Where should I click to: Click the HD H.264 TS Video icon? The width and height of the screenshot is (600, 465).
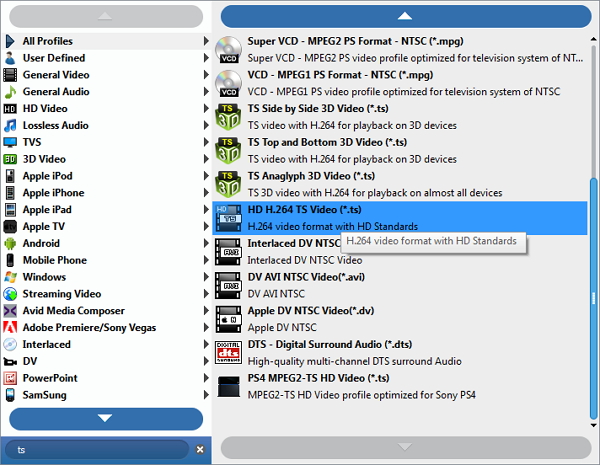tap(228, 218)
